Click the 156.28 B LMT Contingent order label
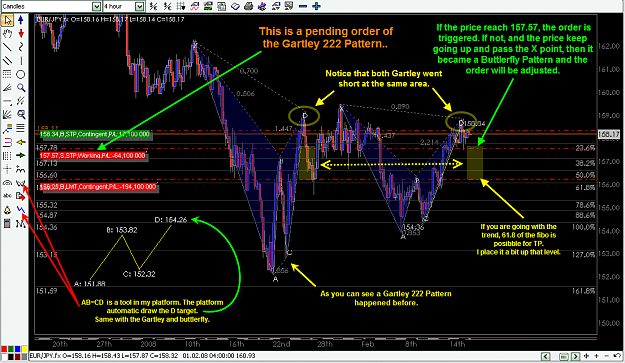The width and height of the screenshot is (625, 363). 98,187
